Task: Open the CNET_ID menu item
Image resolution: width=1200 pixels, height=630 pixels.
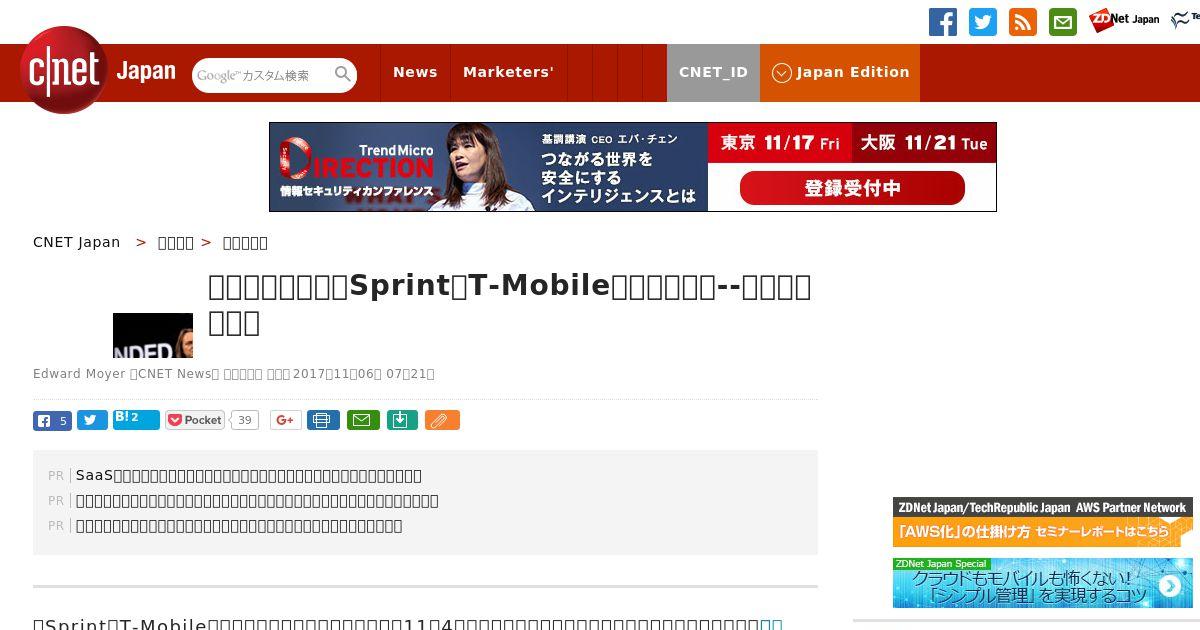Action: coord(713,72)
